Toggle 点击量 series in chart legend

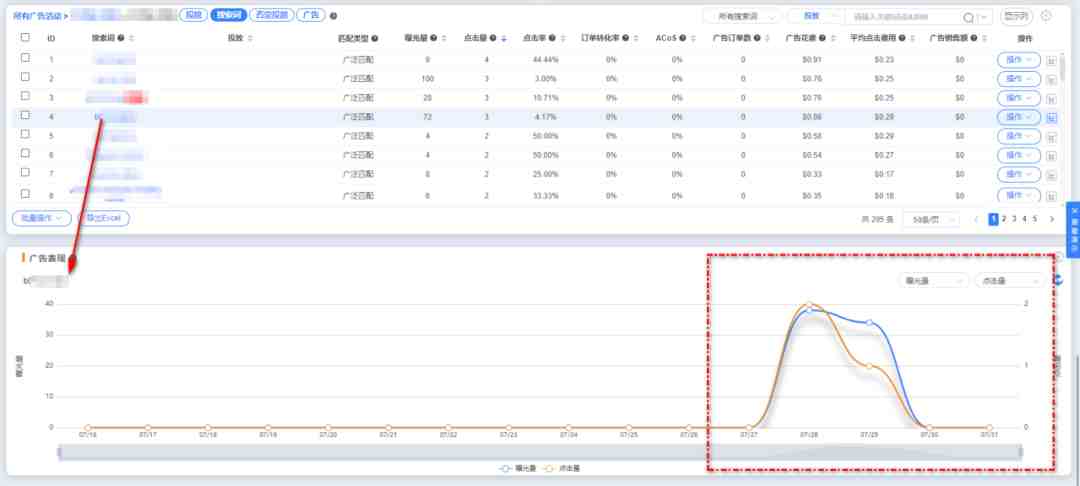point(562,468)
